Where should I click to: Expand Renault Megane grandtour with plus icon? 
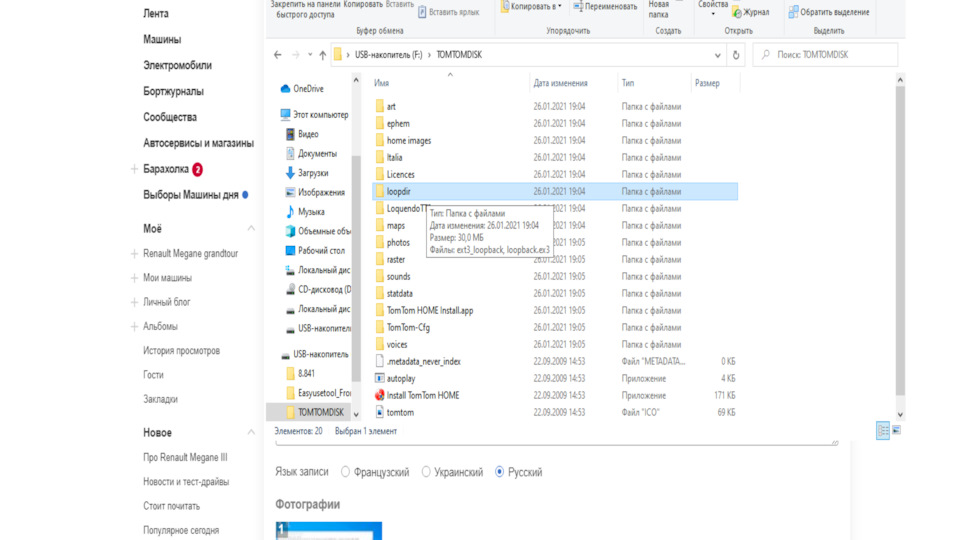pyautogui.click(x=134, y=253)
